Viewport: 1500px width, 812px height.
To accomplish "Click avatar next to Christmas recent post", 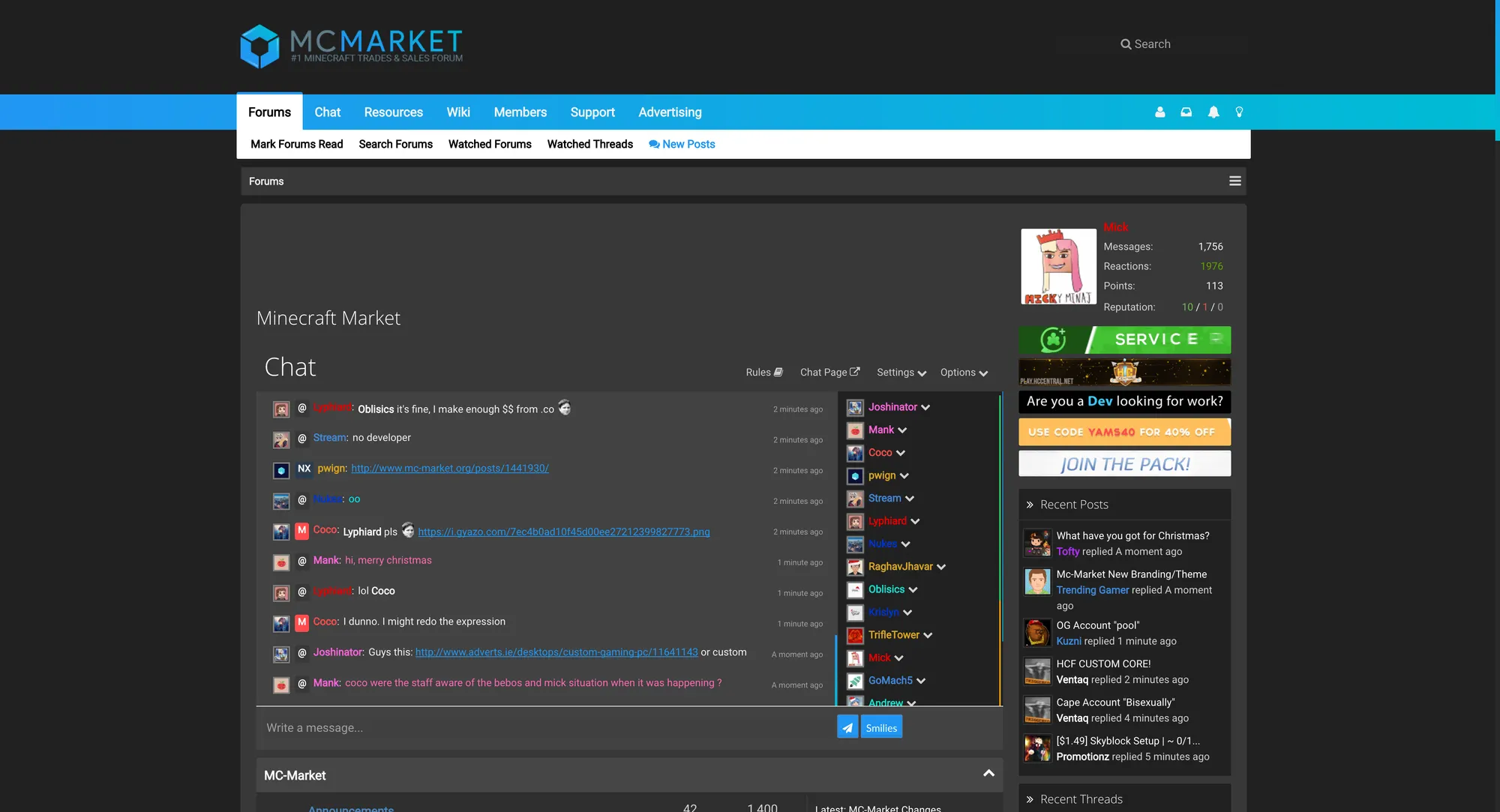I will pos(1038,543).
